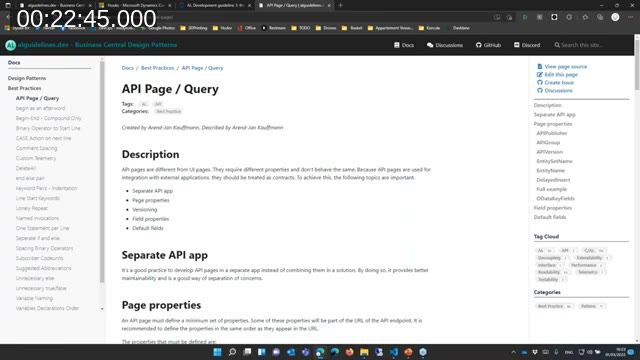The width and height of the screenshot is (640, 360).
Task: Click the Decoupling tag in Tag Cloud
Action: tap(552, 258)
